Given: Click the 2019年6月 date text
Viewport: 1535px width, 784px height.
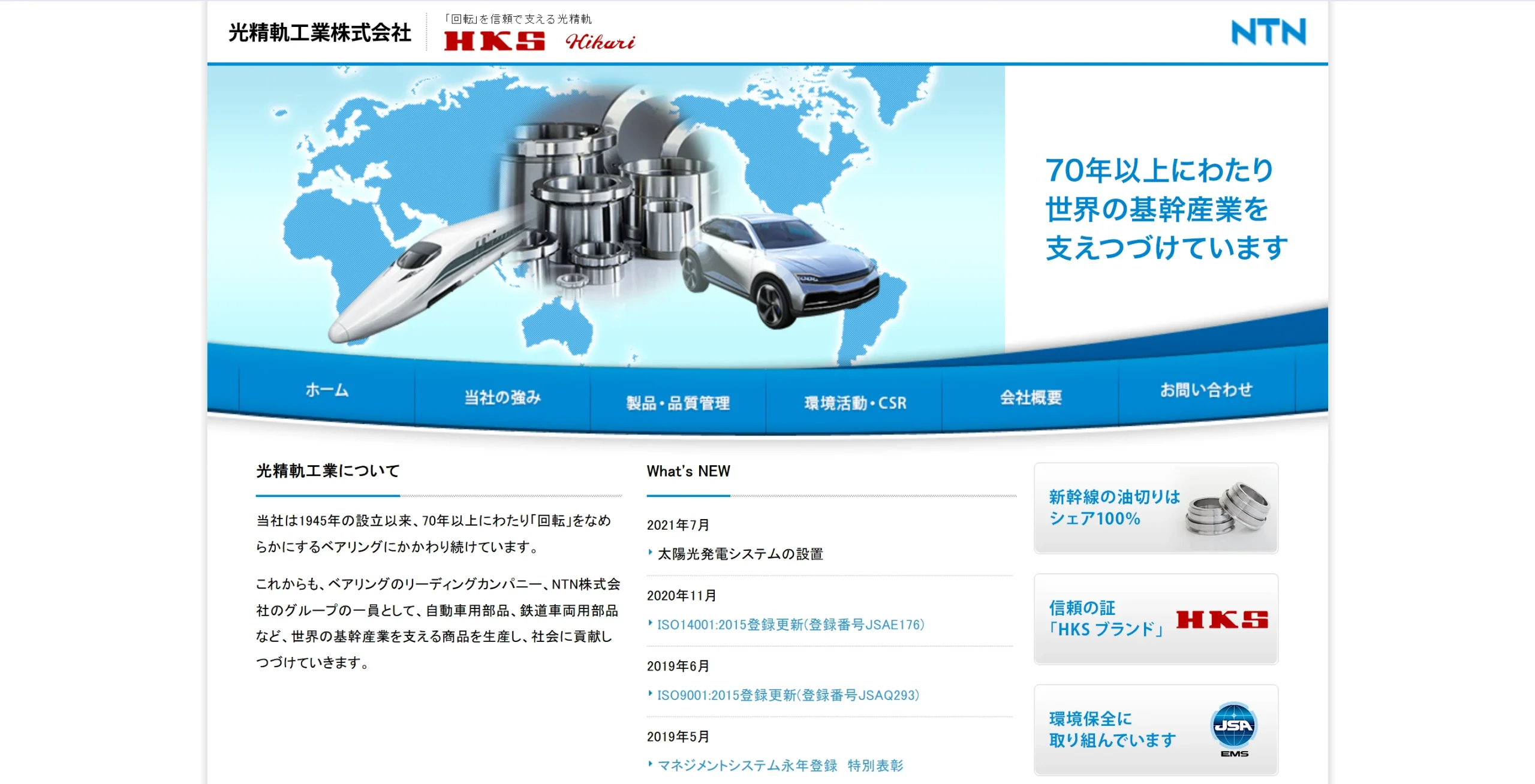Looking at the screenshot, I should (x=678, y=666).
